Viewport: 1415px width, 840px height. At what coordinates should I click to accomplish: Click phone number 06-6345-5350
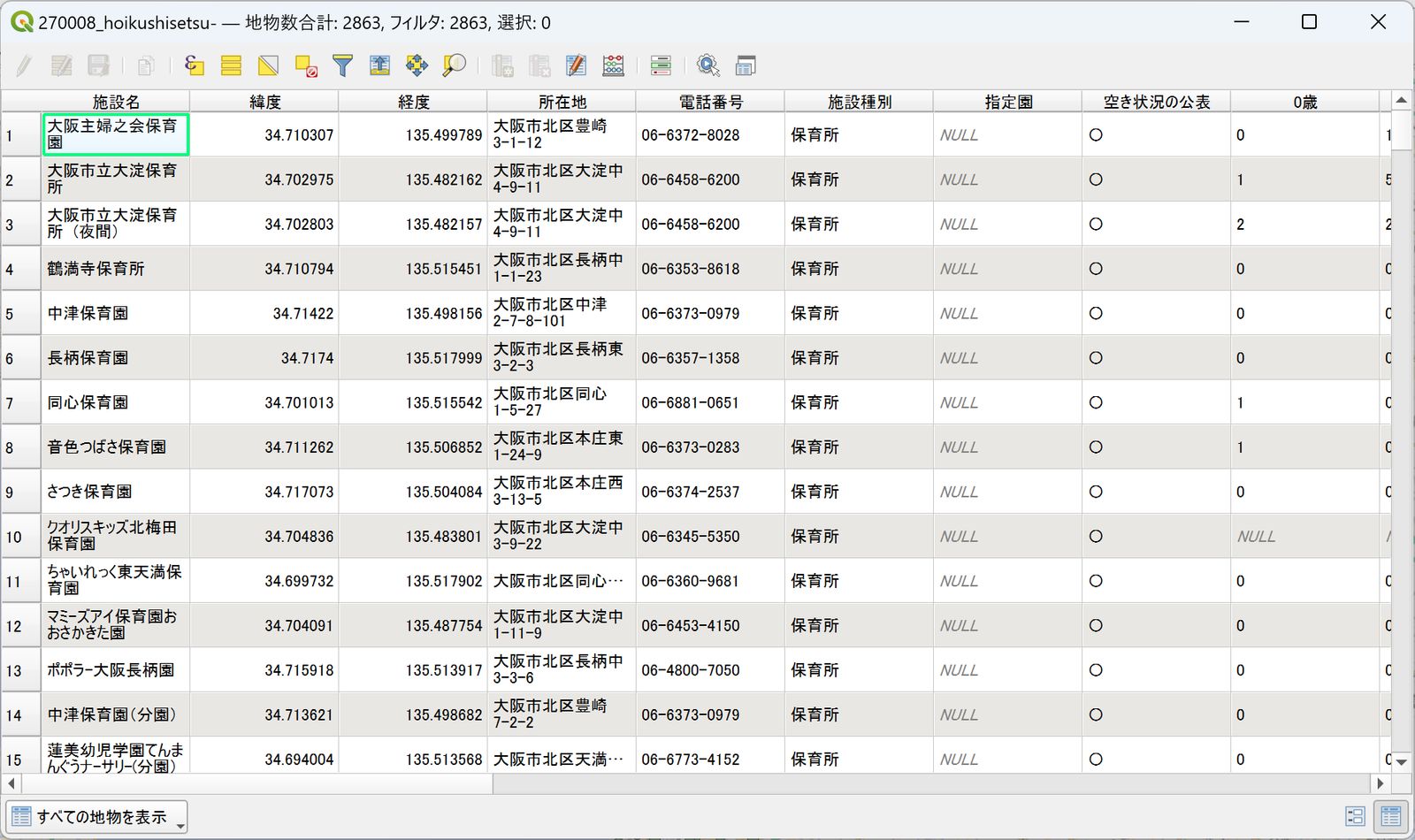click(x=710, y=537)
